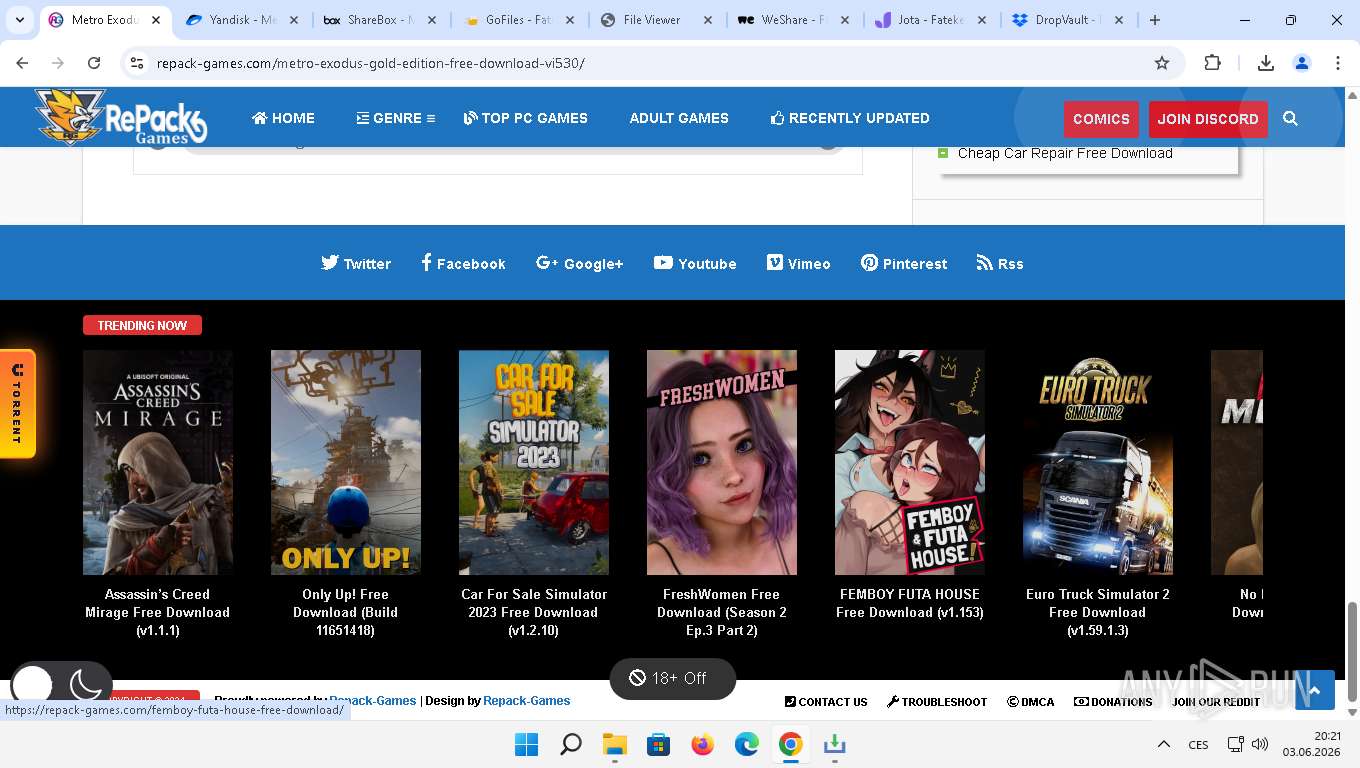Expand the GENRE dropdown menu
Screen dimensions: 1360x768
396,118
